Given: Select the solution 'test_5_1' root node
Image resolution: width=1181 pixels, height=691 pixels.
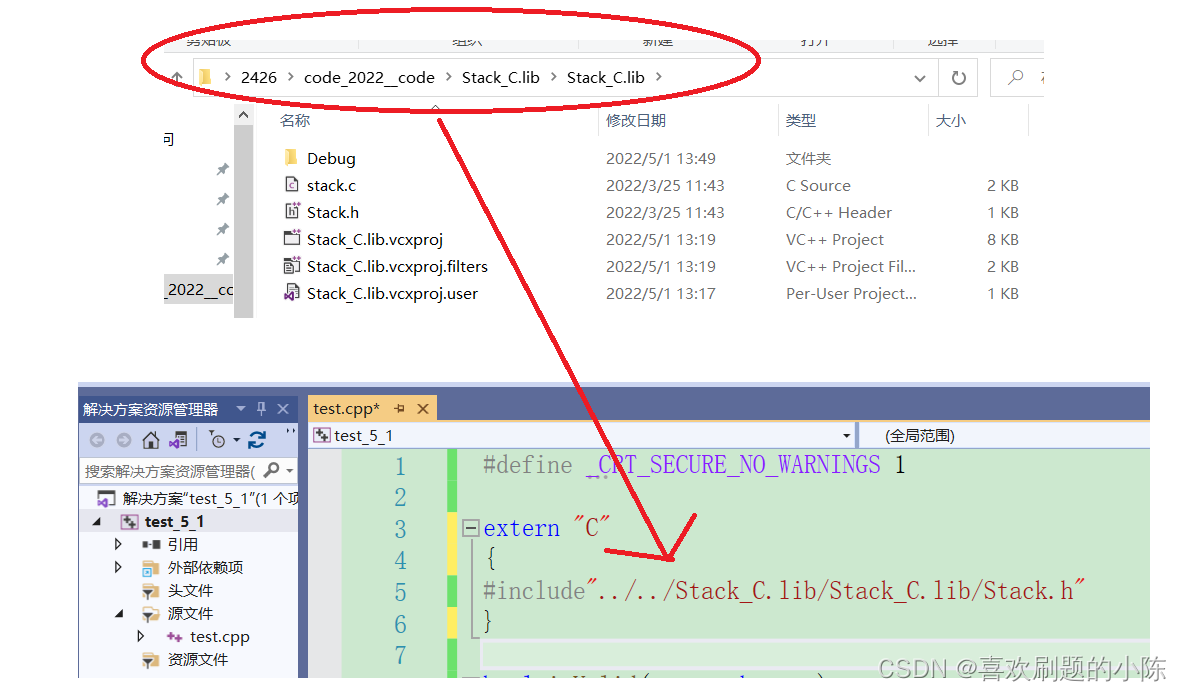Looking at the screenshot, I should (197, 499).
